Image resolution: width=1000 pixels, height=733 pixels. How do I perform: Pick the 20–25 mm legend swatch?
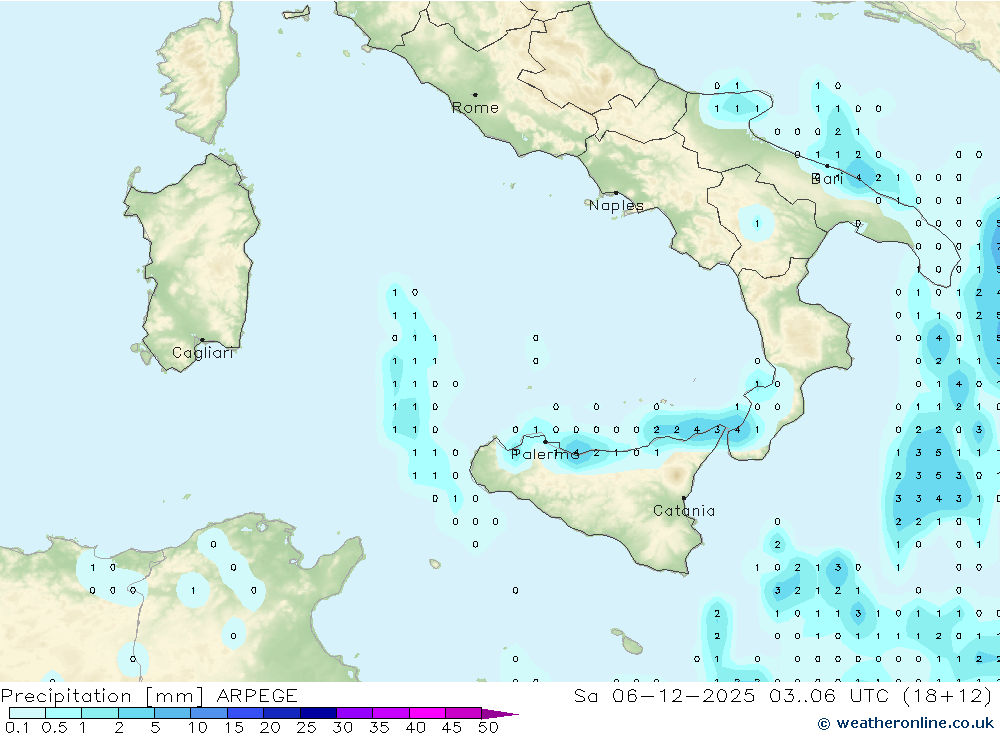(282, 713)
